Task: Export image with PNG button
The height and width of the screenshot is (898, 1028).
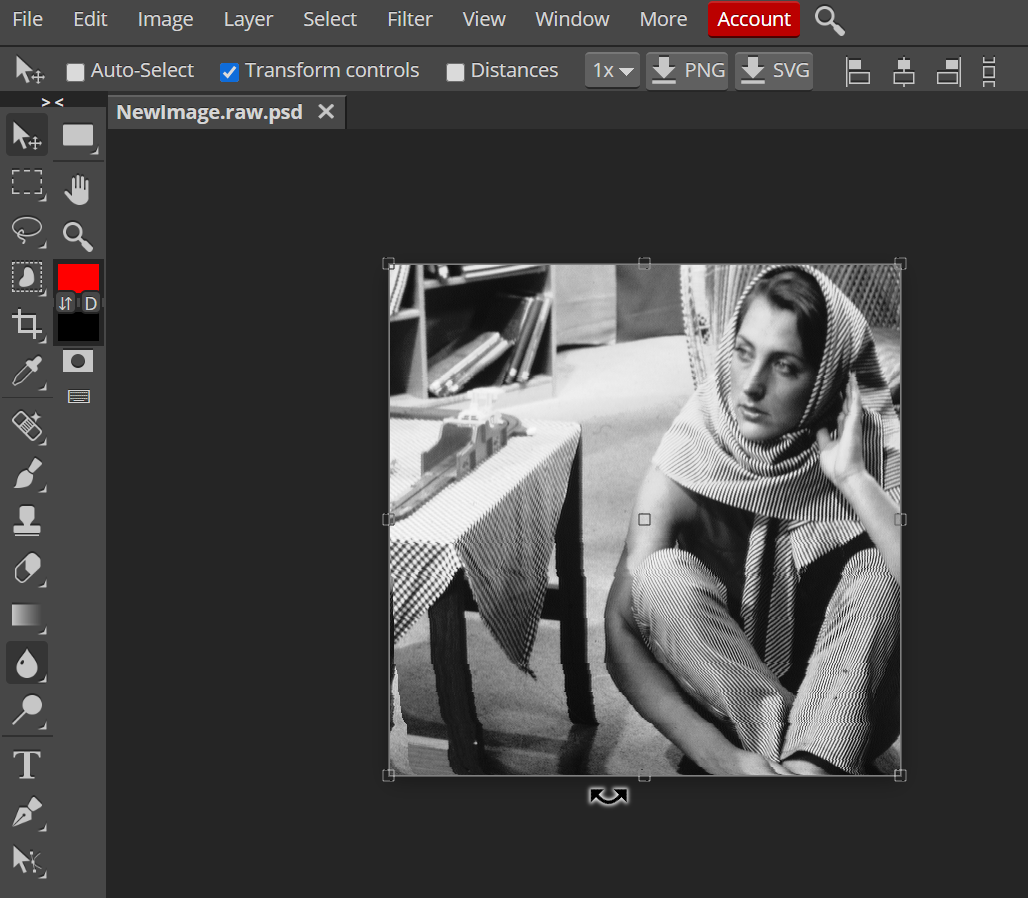Action: (687, 71)
